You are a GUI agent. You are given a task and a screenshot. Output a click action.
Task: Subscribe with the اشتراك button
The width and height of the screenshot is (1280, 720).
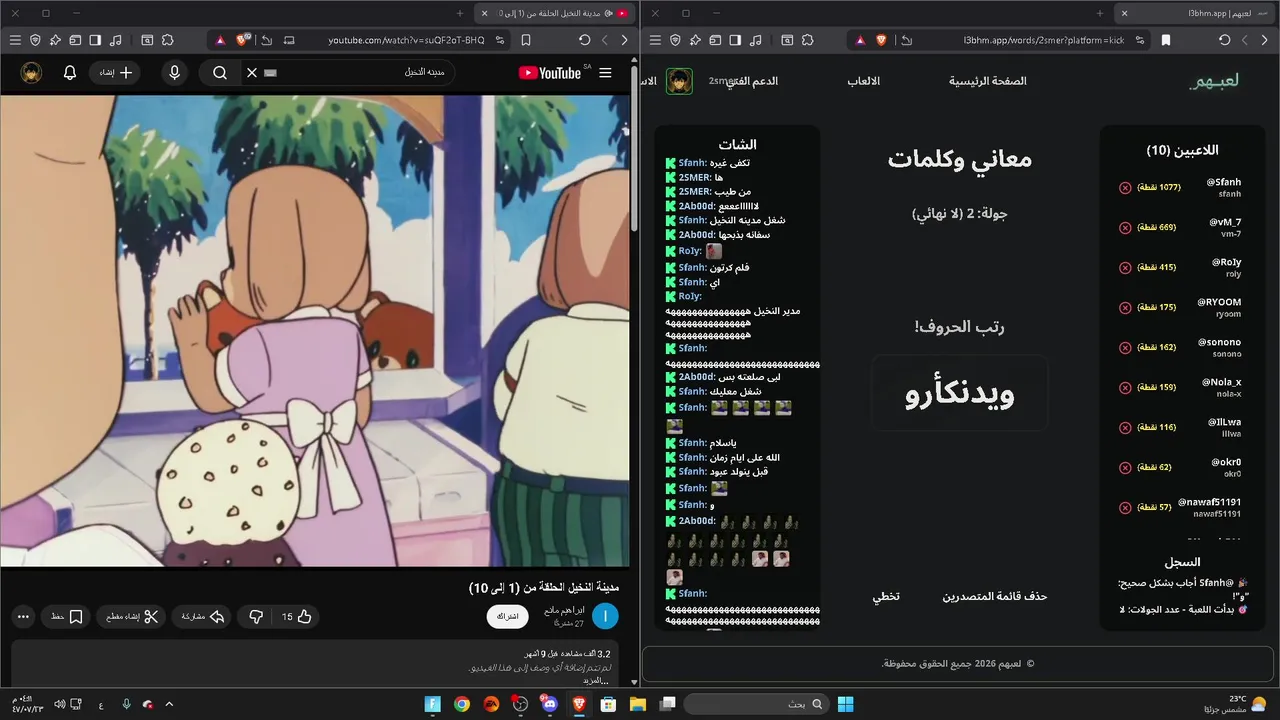click(x=508, y=617)
